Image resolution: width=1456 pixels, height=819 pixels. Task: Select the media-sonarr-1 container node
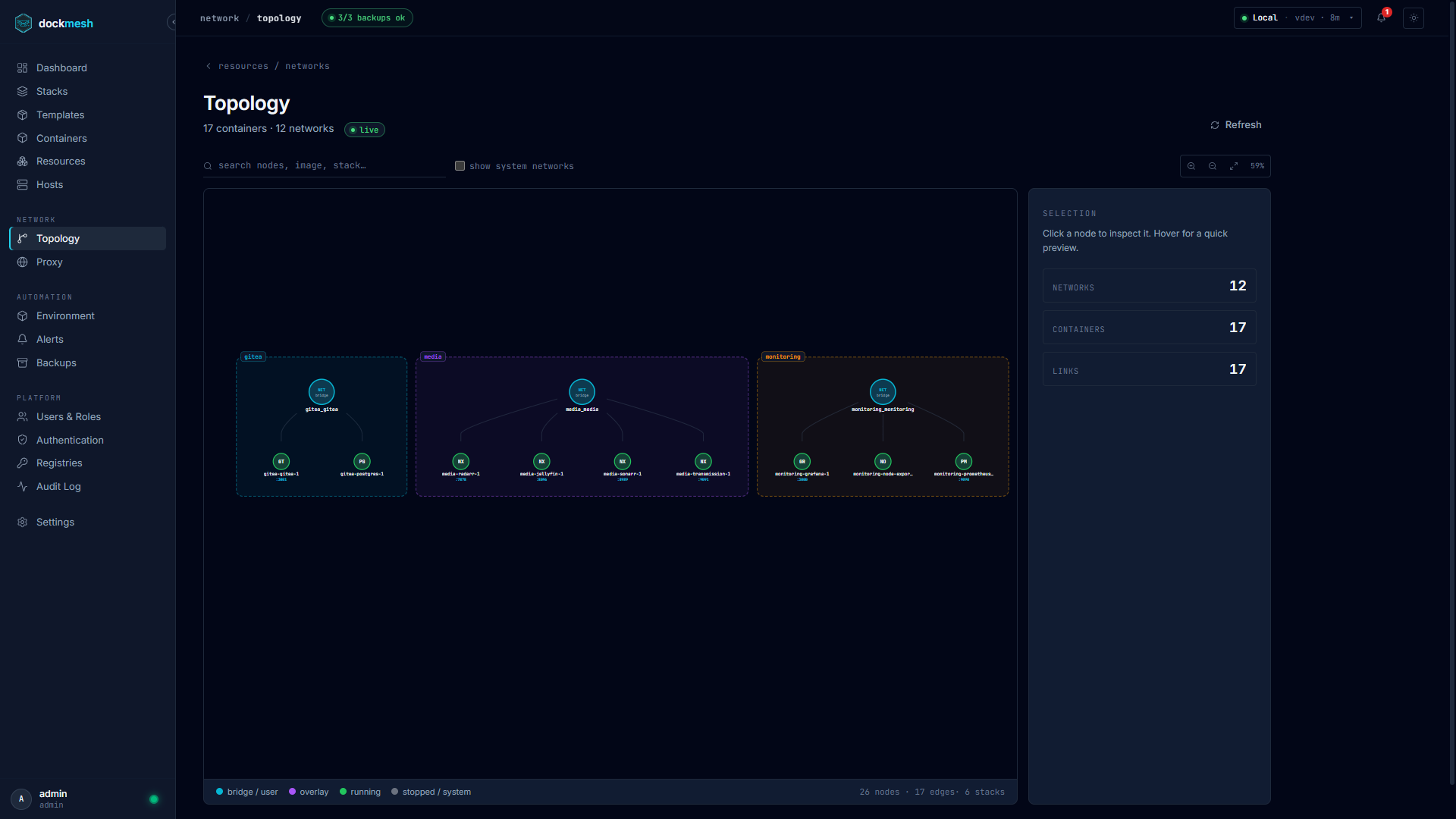[623, 461]
